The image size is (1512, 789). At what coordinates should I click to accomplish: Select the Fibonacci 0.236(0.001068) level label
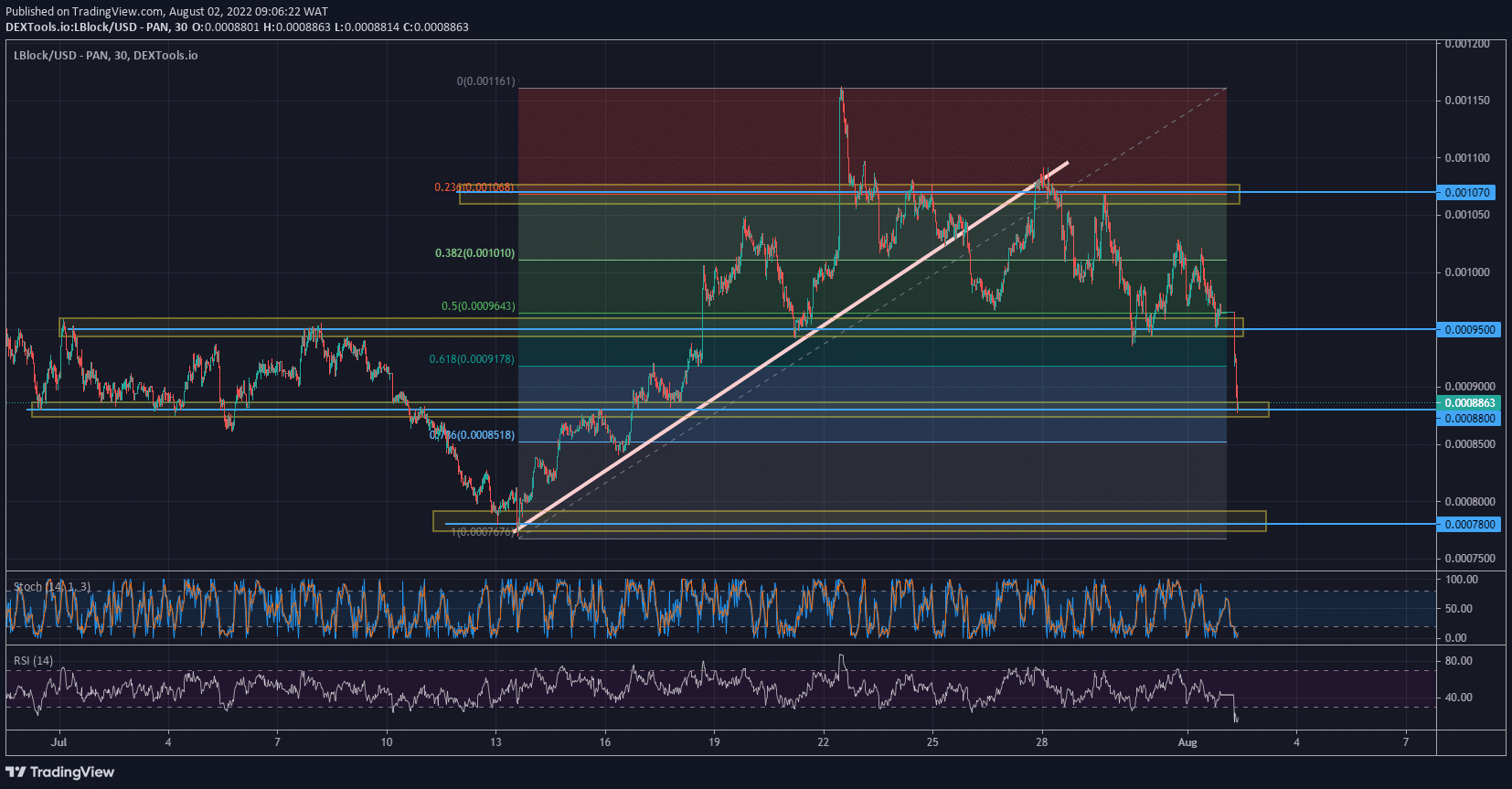point(474,187)
